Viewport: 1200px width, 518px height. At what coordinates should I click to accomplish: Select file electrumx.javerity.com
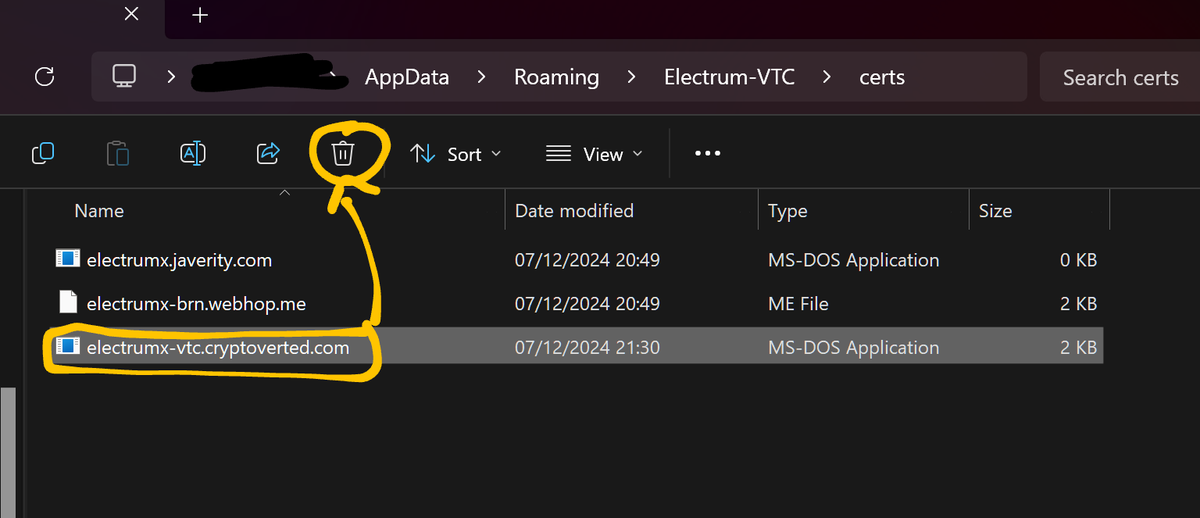click(x=179, y=260)
